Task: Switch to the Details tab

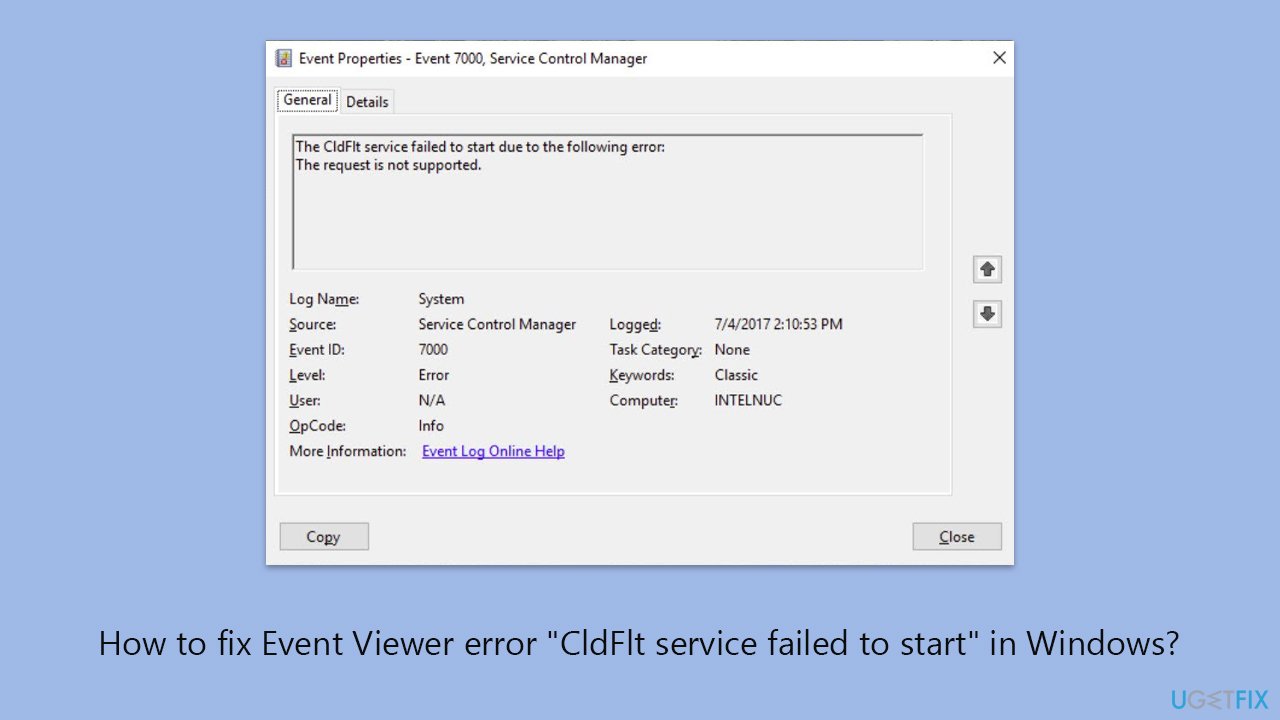Action: [367, 101]
